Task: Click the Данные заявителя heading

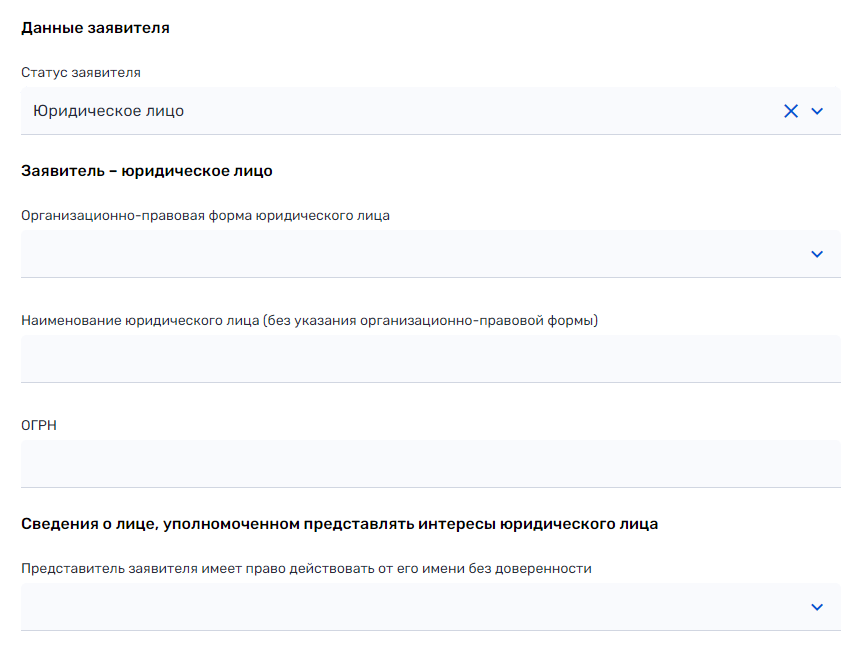Action: coord(95,28)
